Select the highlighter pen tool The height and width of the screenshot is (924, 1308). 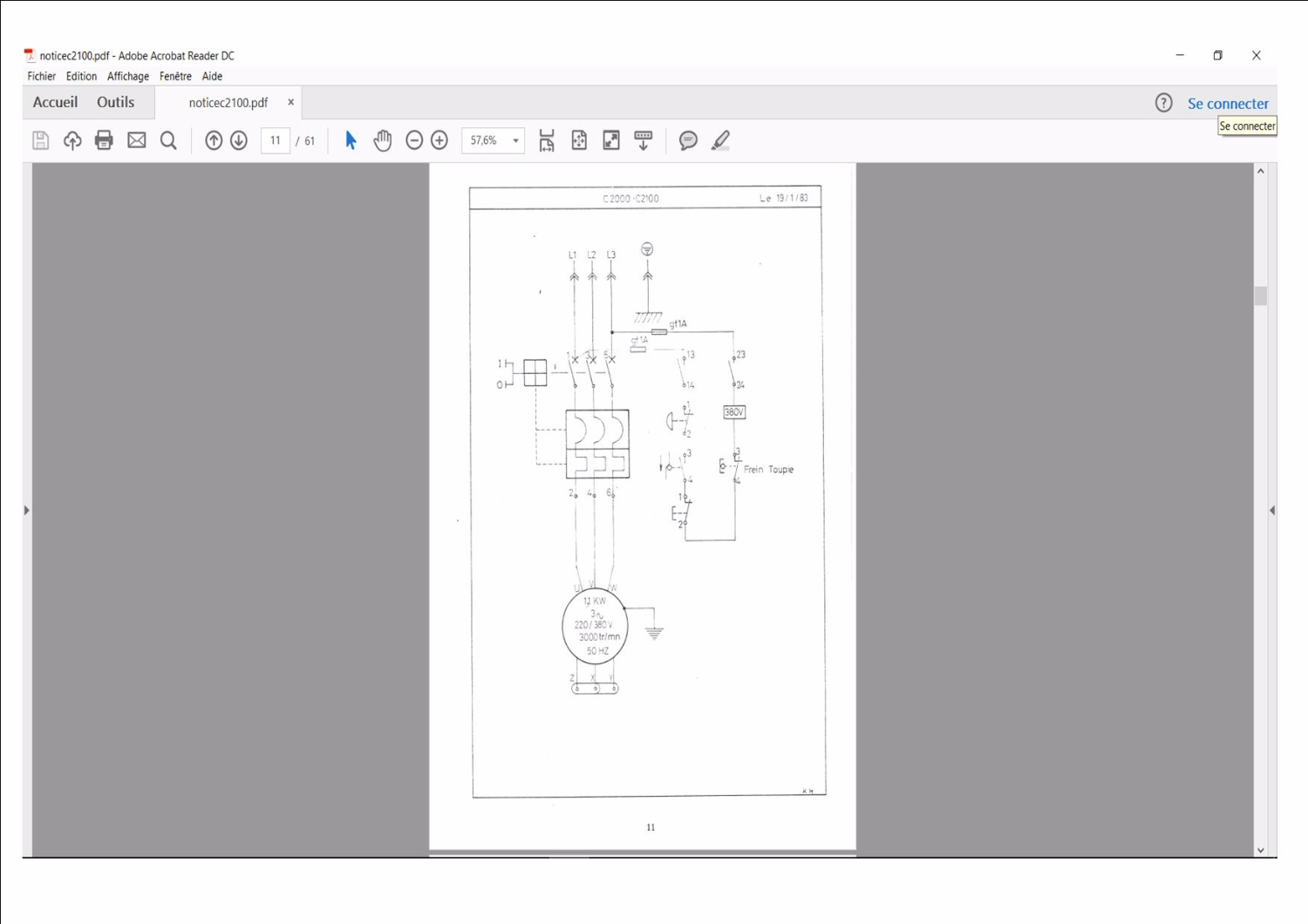click(x=720, y=140)
